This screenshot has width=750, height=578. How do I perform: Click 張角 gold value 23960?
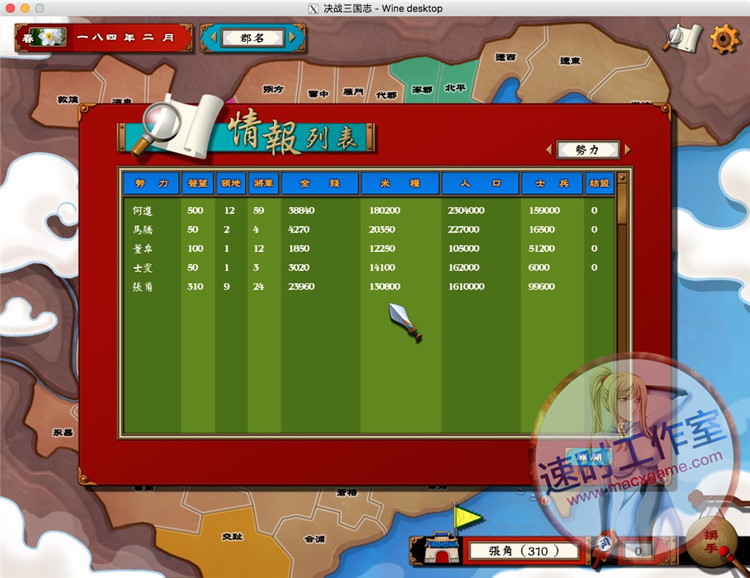pos(301,287)
